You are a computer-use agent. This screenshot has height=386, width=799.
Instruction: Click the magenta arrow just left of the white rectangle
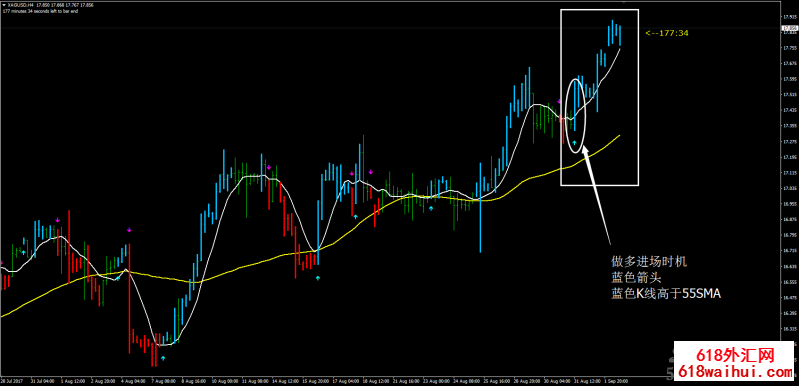coord(559,101)
